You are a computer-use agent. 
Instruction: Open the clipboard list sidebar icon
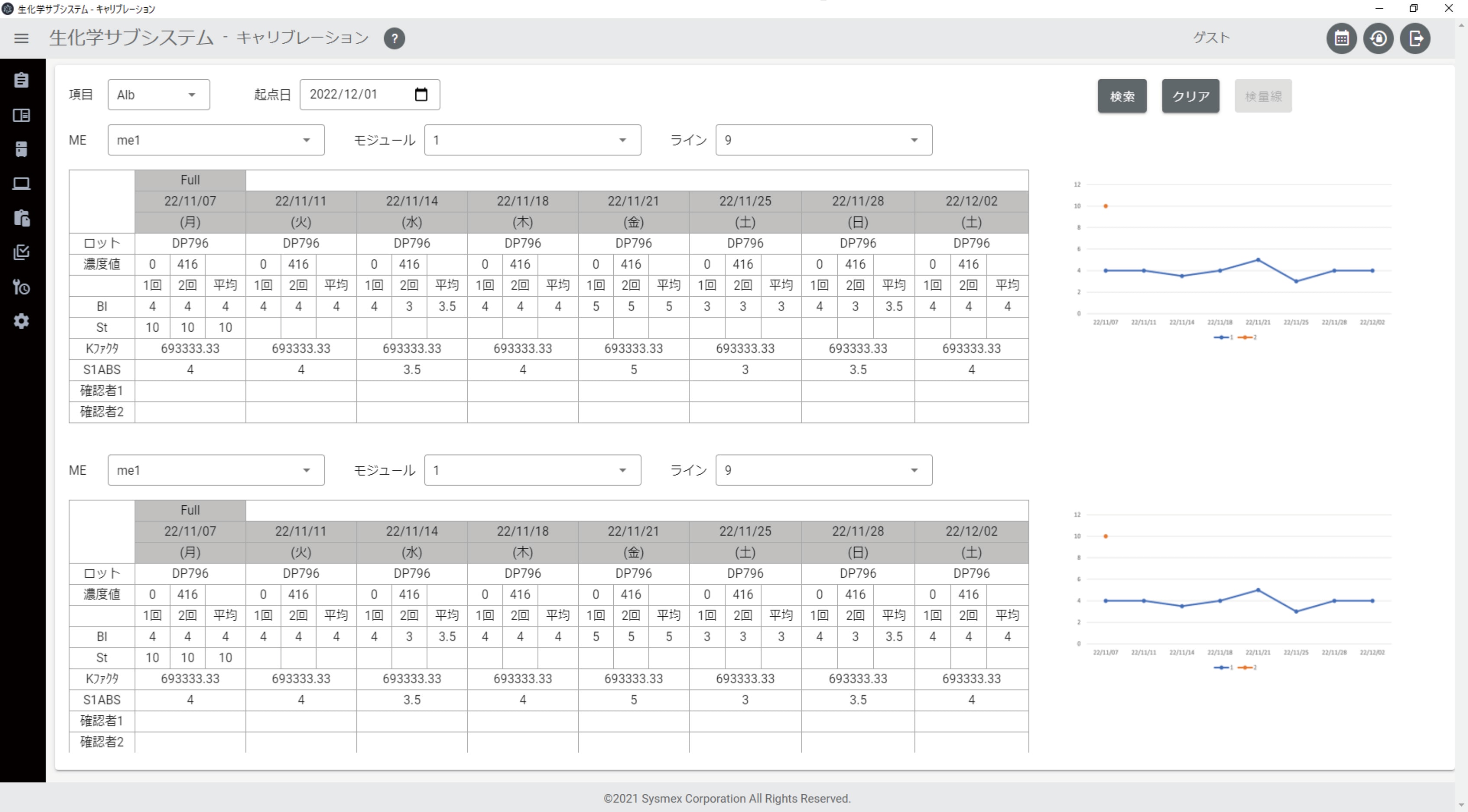point(21,80)
